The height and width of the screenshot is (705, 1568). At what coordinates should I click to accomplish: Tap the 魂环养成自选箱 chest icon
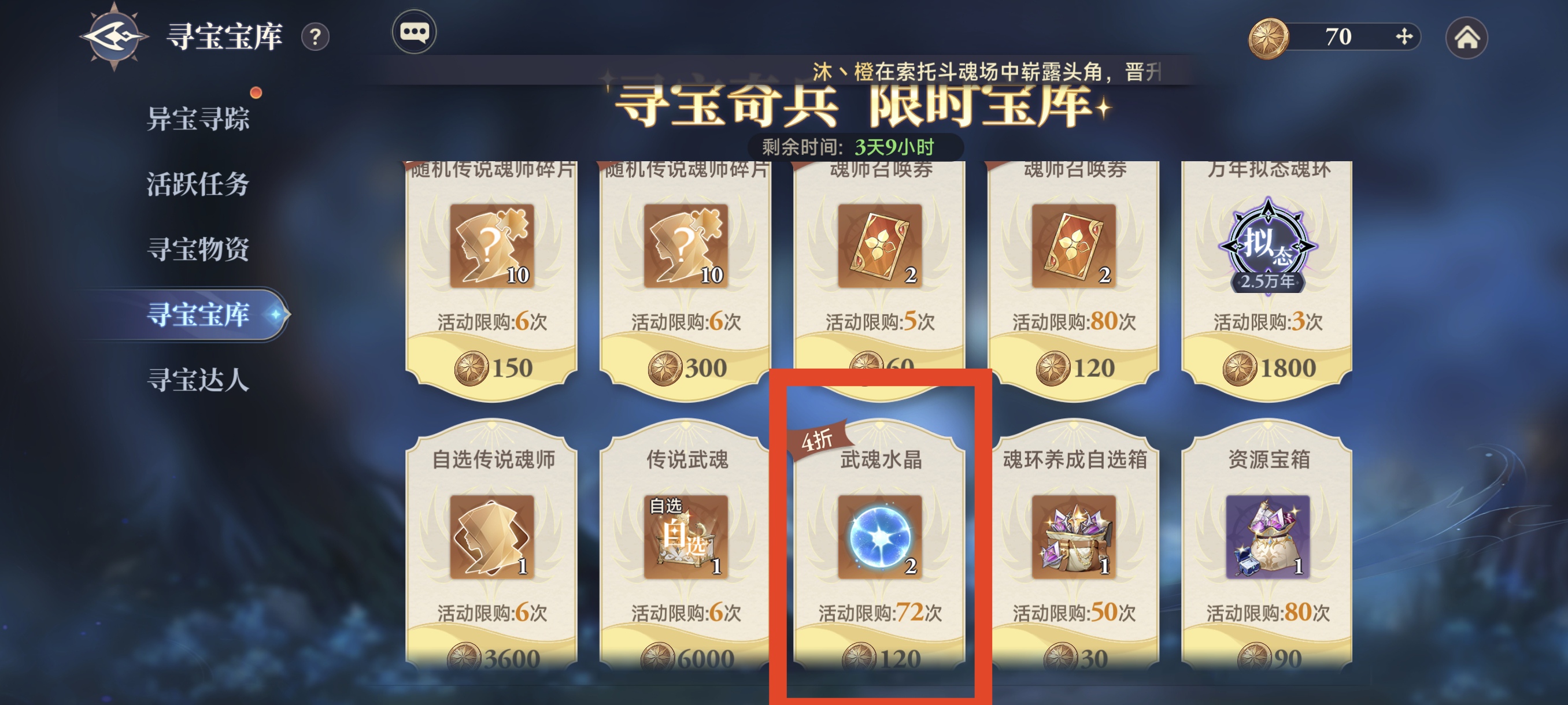tap(1074, 536)
